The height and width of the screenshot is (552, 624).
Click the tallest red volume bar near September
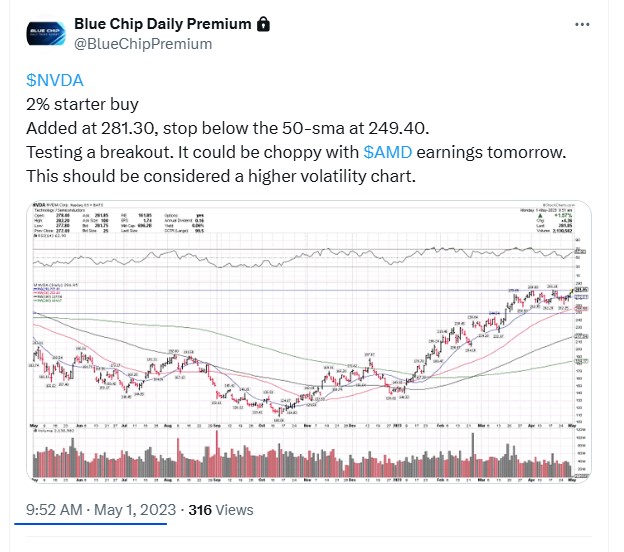[217, 454]
